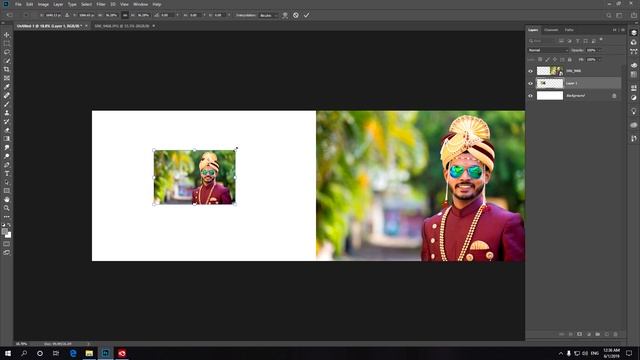Open the Layers panel flyout menu
This screenshot has width=640, height=360.
click(623, 30)
